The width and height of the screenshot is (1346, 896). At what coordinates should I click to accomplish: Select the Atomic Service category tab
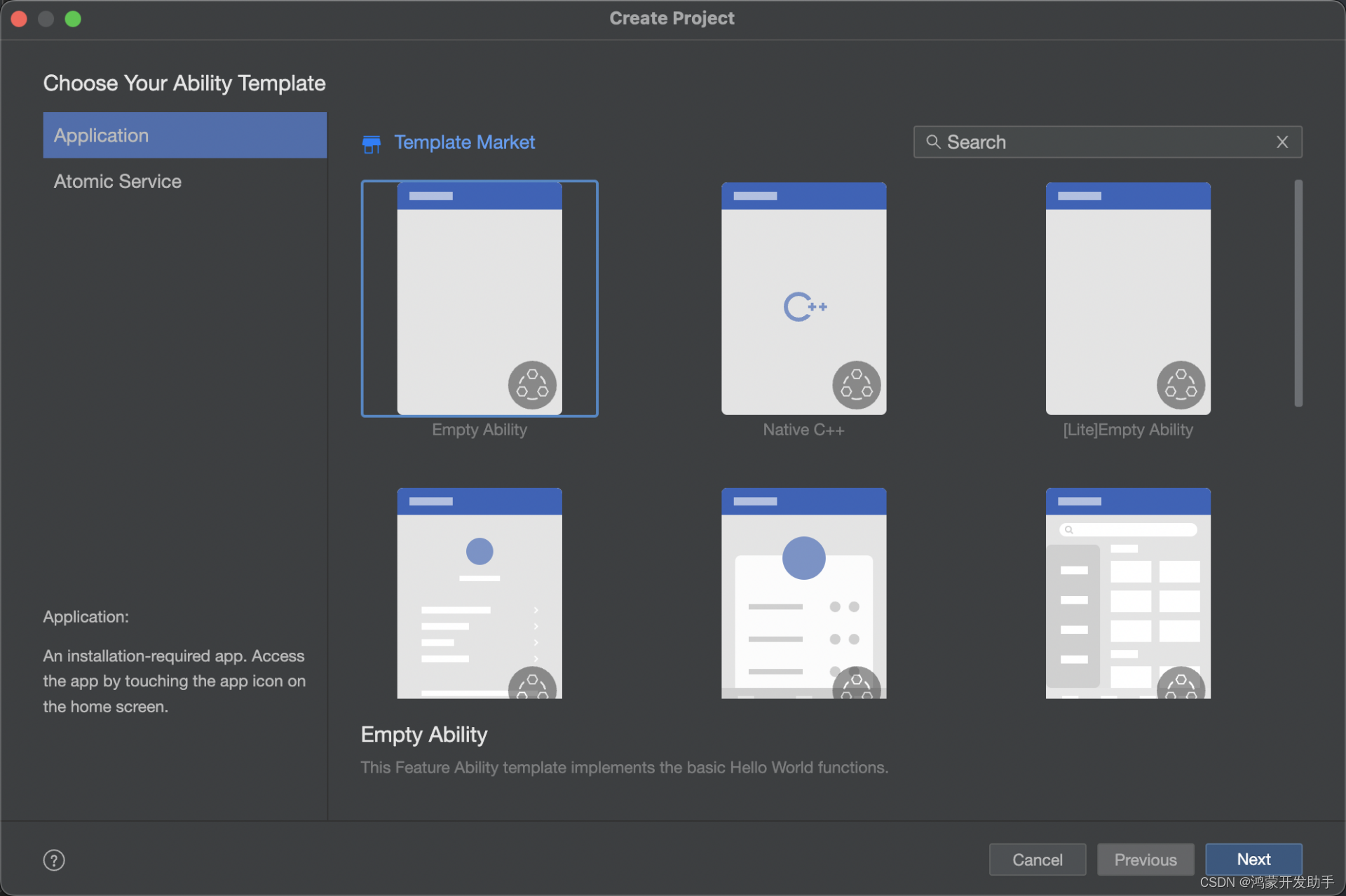pos(117,181)
